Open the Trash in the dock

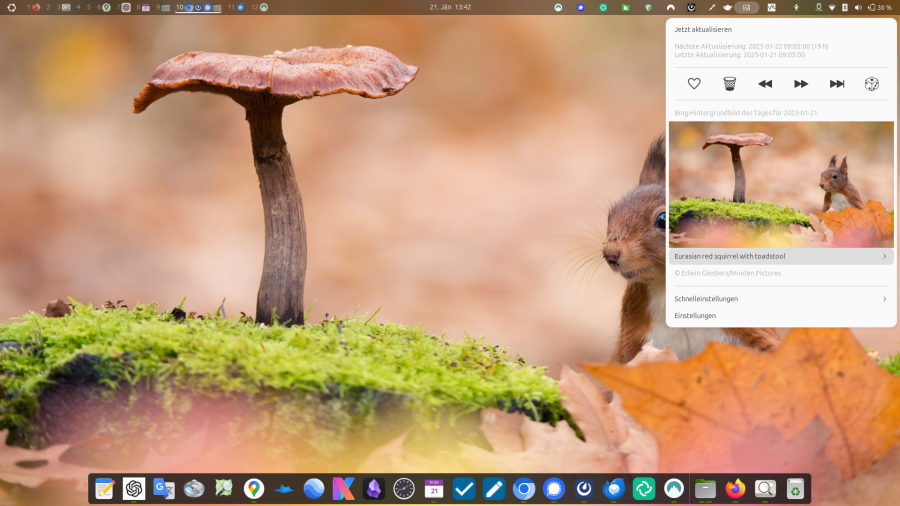(795, 489)
